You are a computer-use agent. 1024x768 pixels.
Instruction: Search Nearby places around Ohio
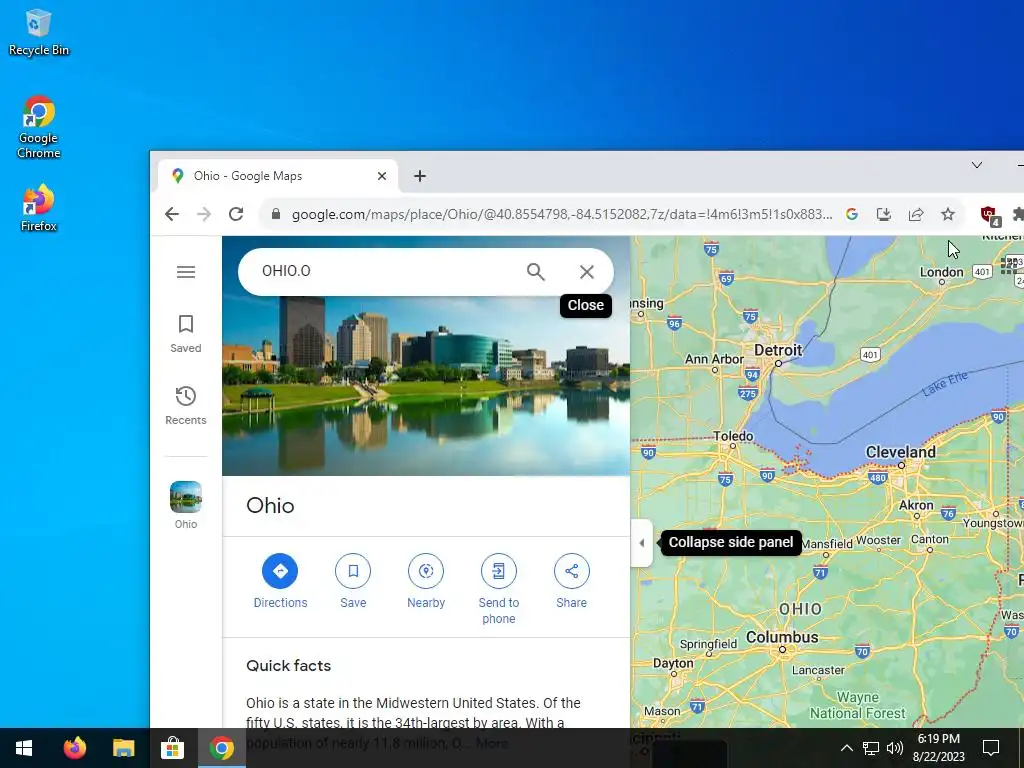click(x=426, y=581)
